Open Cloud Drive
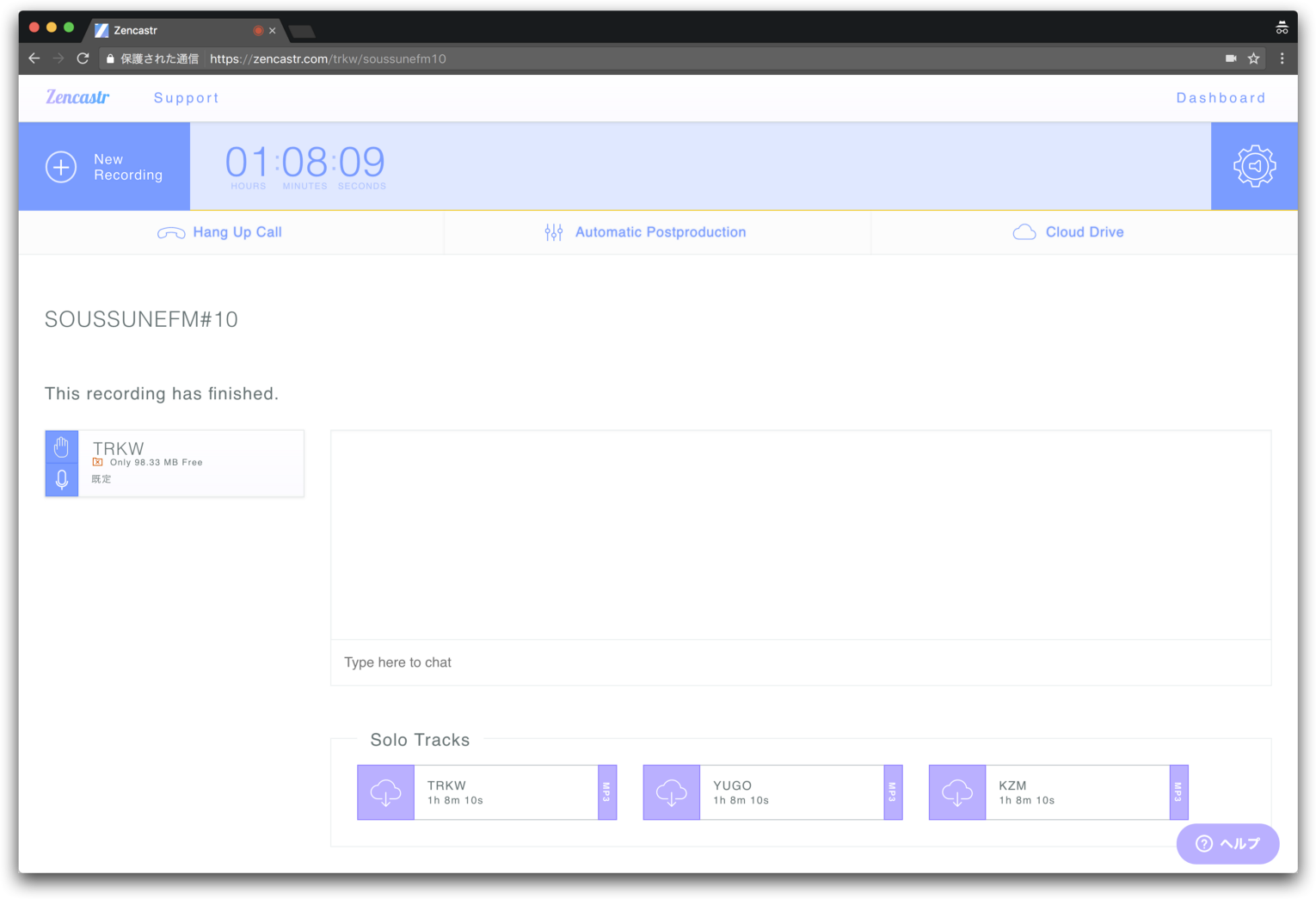The height and width of the screenshot is (899, 1316). pyautogui.click(x=1068, y=232)
